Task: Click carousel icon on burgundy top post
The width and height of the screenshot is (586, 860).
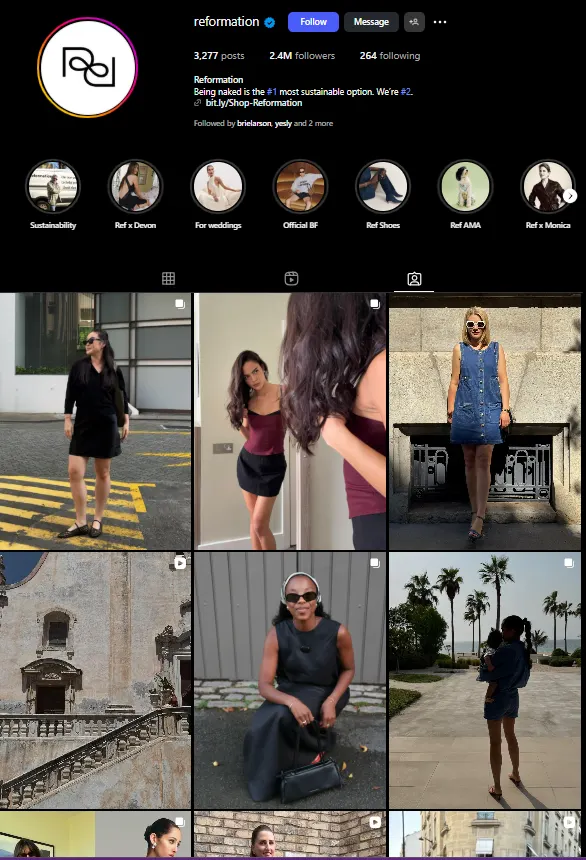Action: pos(375,304)
